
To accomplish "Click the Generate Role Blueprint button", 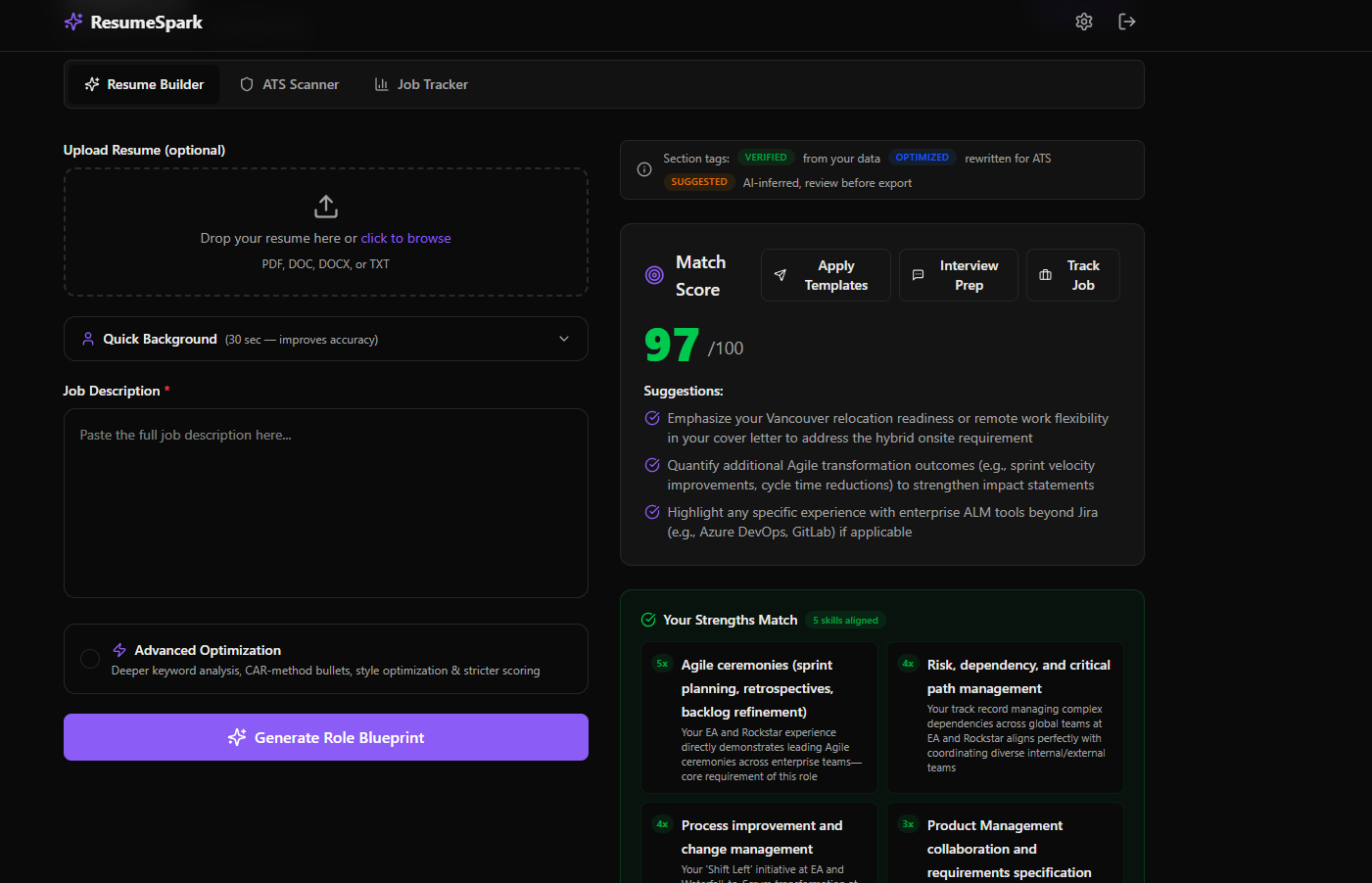I will [326, 737].
